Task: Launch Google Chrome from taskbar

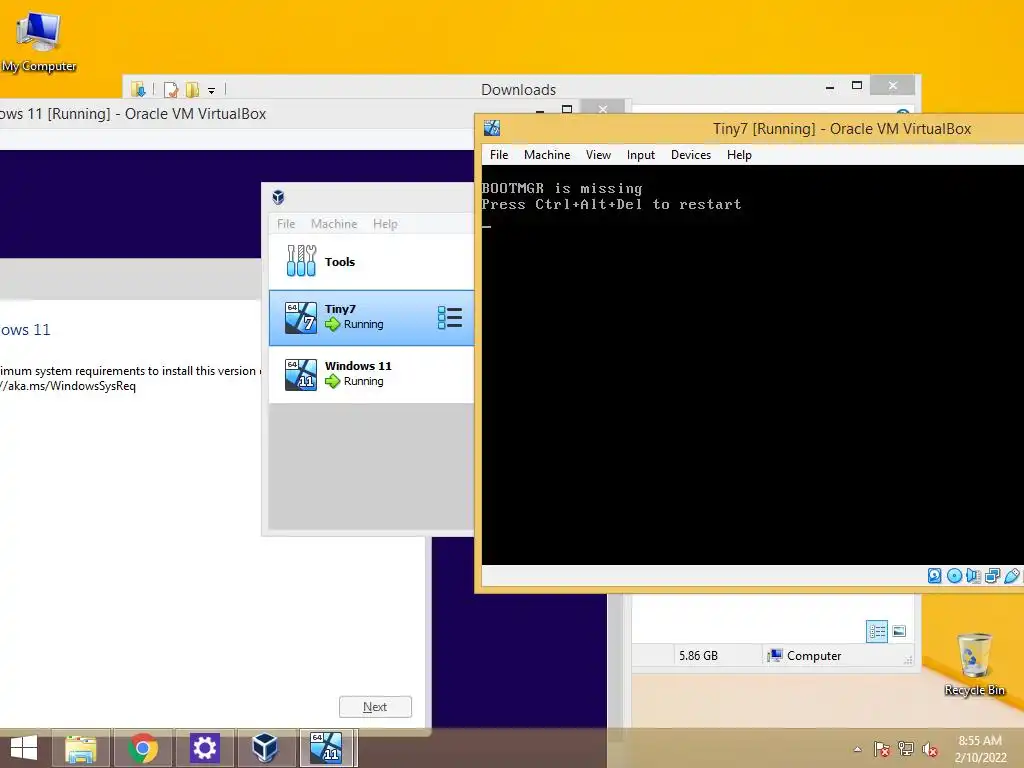Action: [143, 748]
